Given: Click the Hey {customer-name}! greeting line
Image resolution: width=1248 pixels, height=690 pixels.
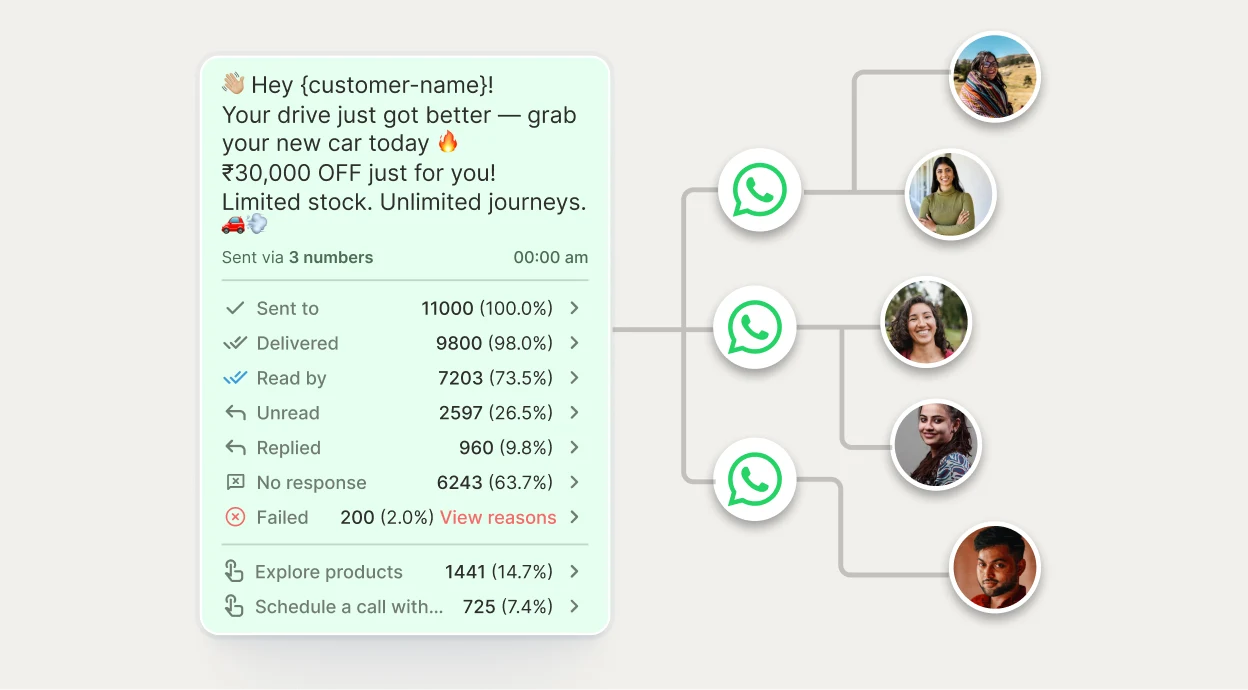Looking at the screenshot, I should (x=372, y=85).
